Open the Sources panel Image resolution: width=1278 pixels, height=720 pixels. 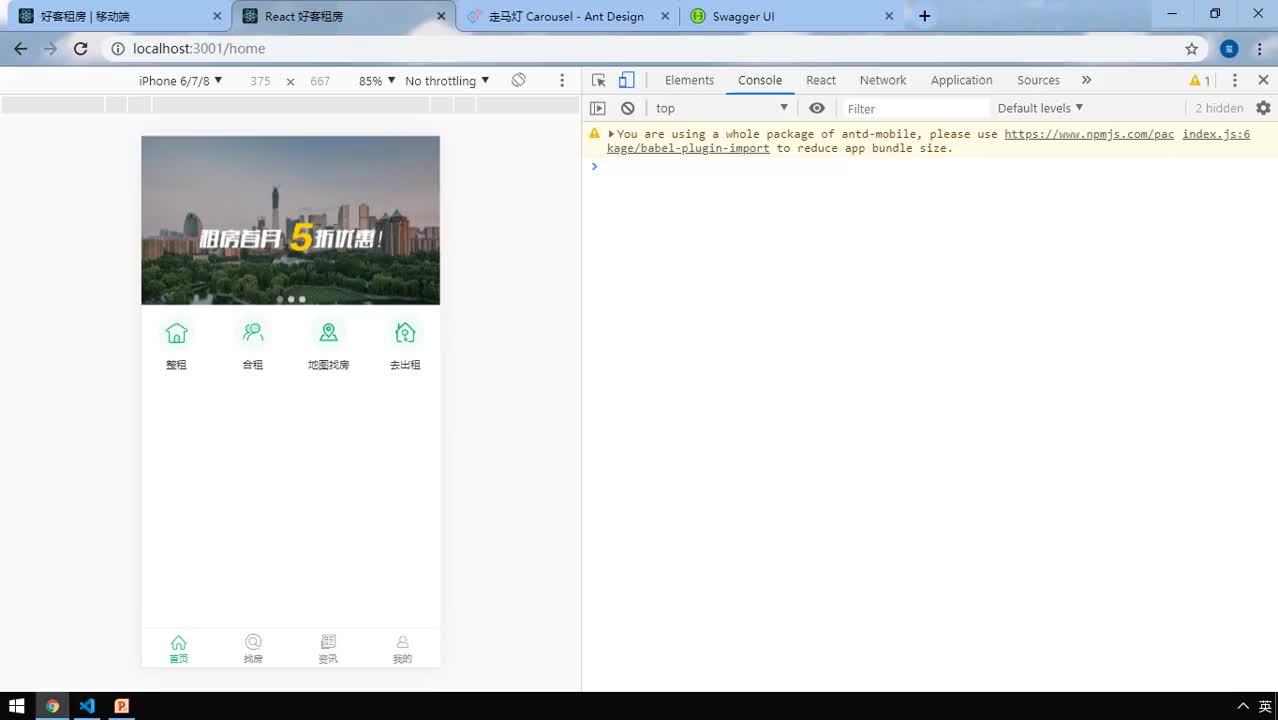(x=1038, y=80)
